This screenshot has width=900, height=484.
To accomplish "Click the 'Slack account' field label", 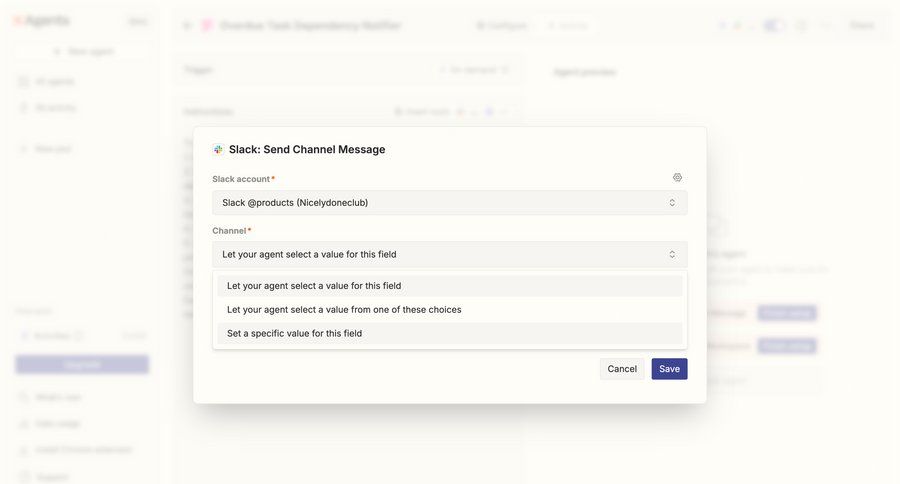I will pyautogui.click(x=241, y=179).
